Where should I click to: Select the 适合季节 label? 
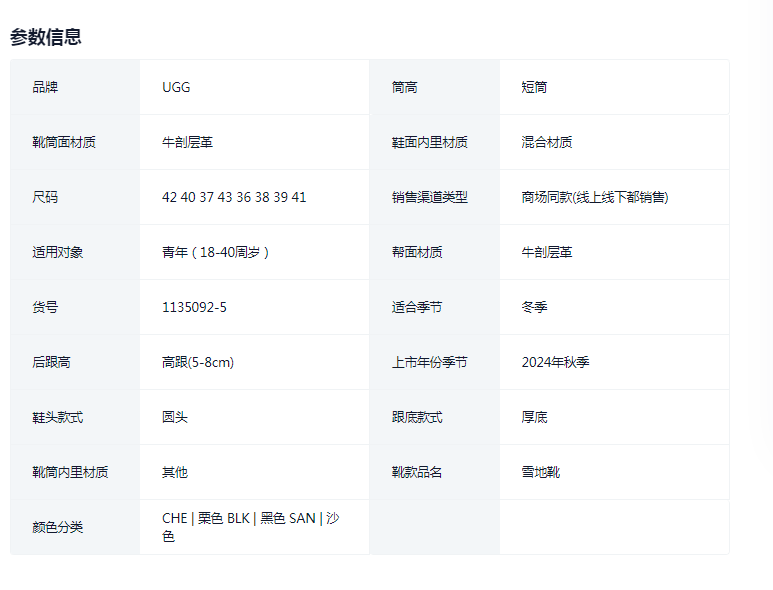tap(417, 307)
